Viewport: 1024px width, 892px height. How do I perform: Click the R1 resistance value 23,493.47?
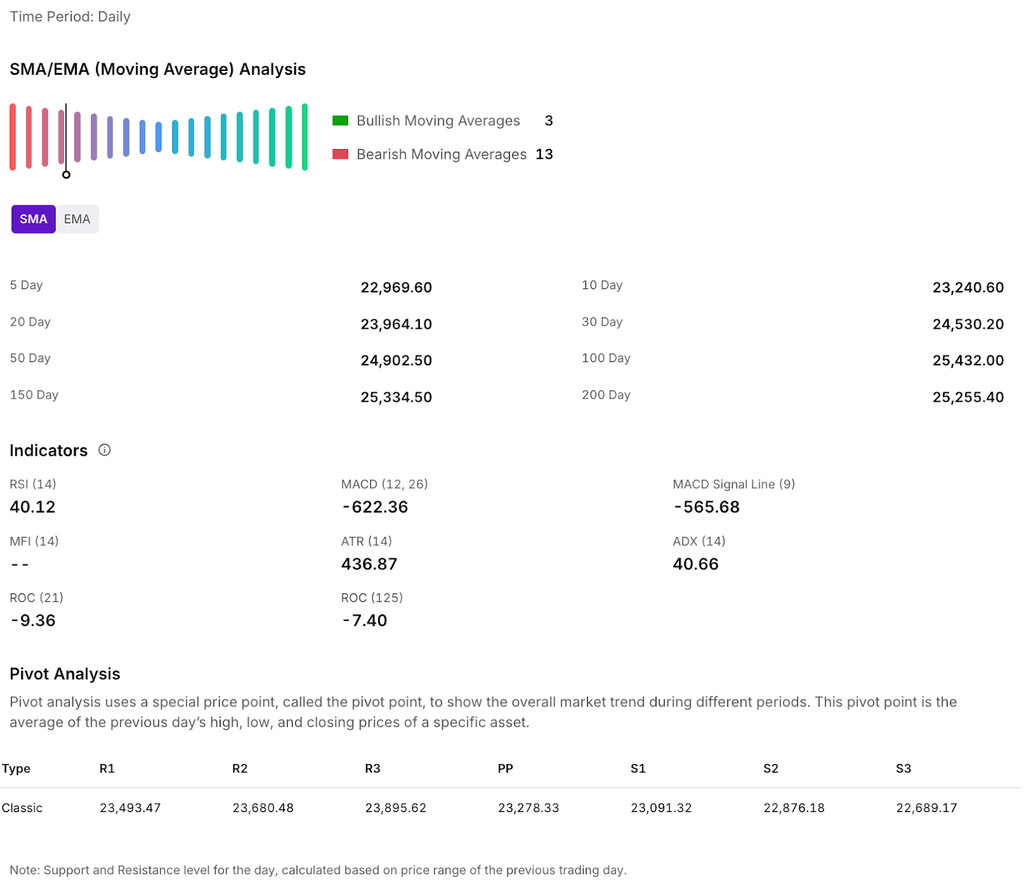tap(130, 808)
